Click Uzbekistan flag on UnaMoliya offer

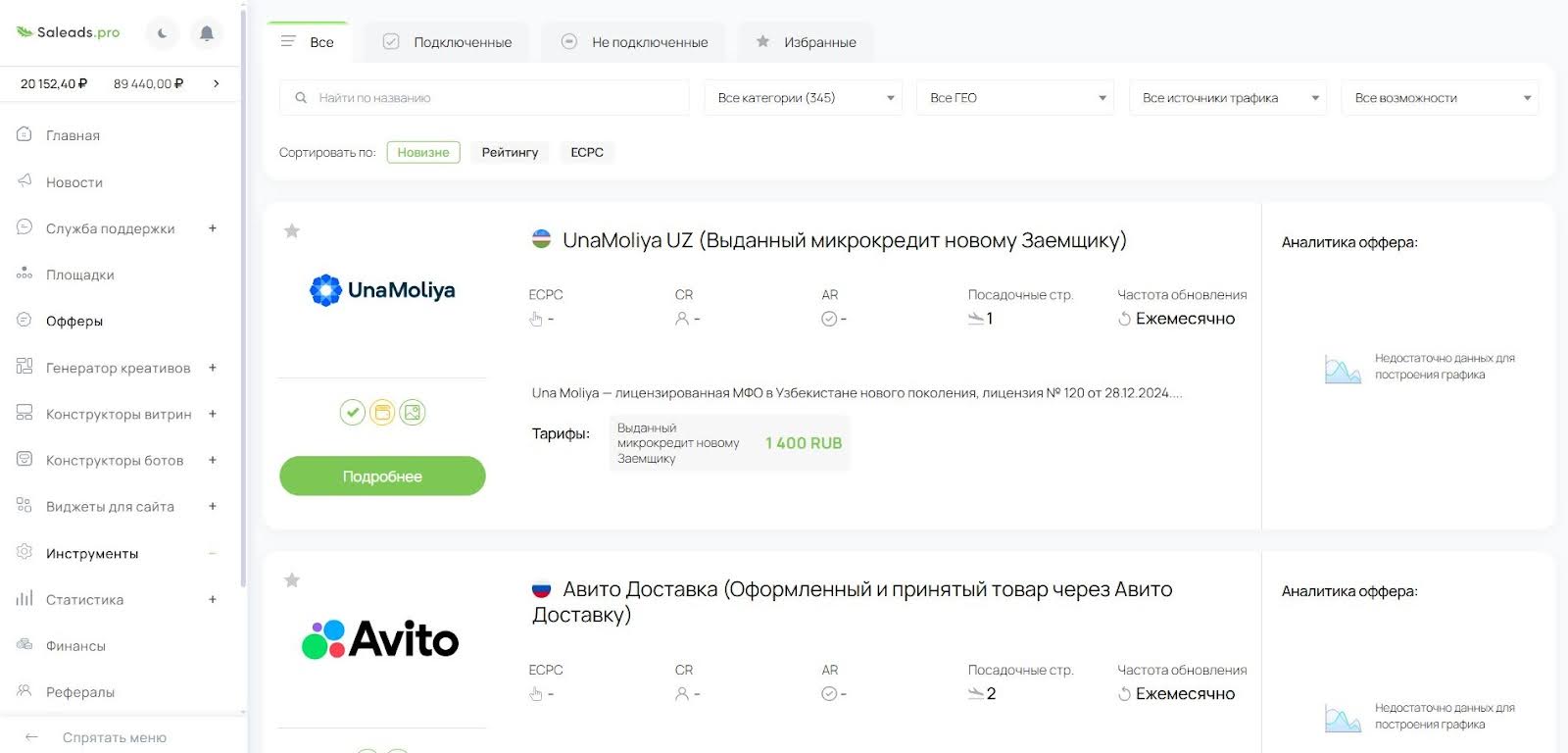[541, 239]
